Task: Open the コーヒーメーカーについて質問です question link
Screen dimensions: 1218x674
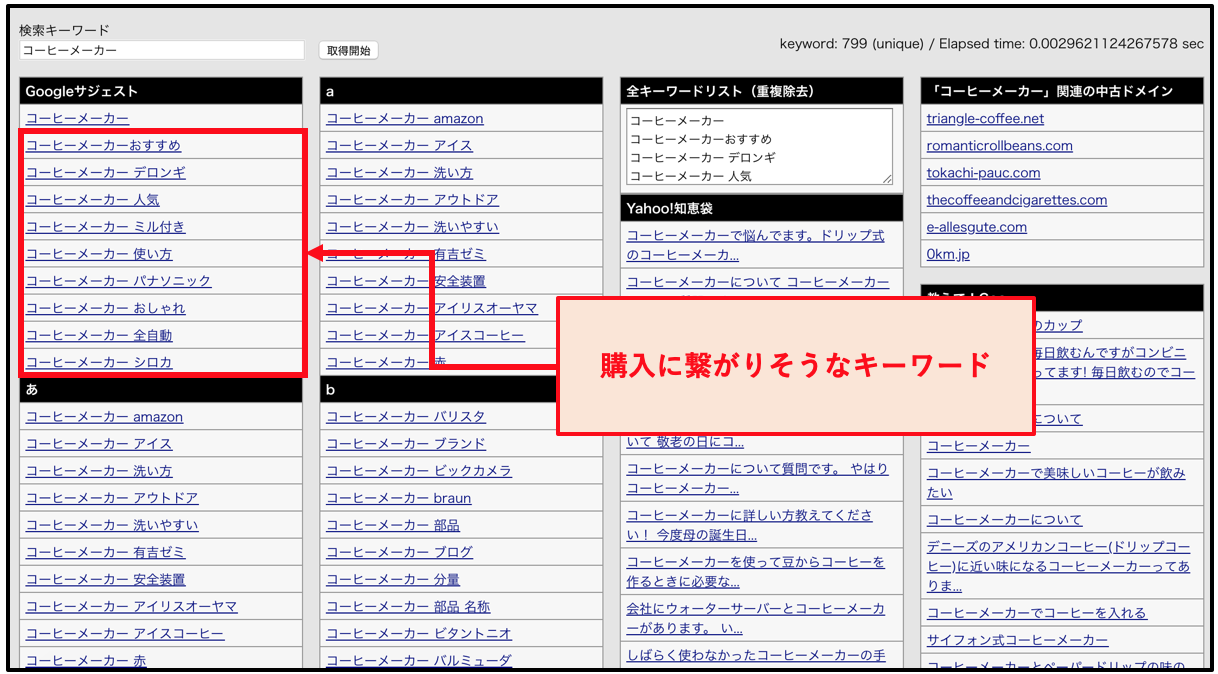Action: 757,479
